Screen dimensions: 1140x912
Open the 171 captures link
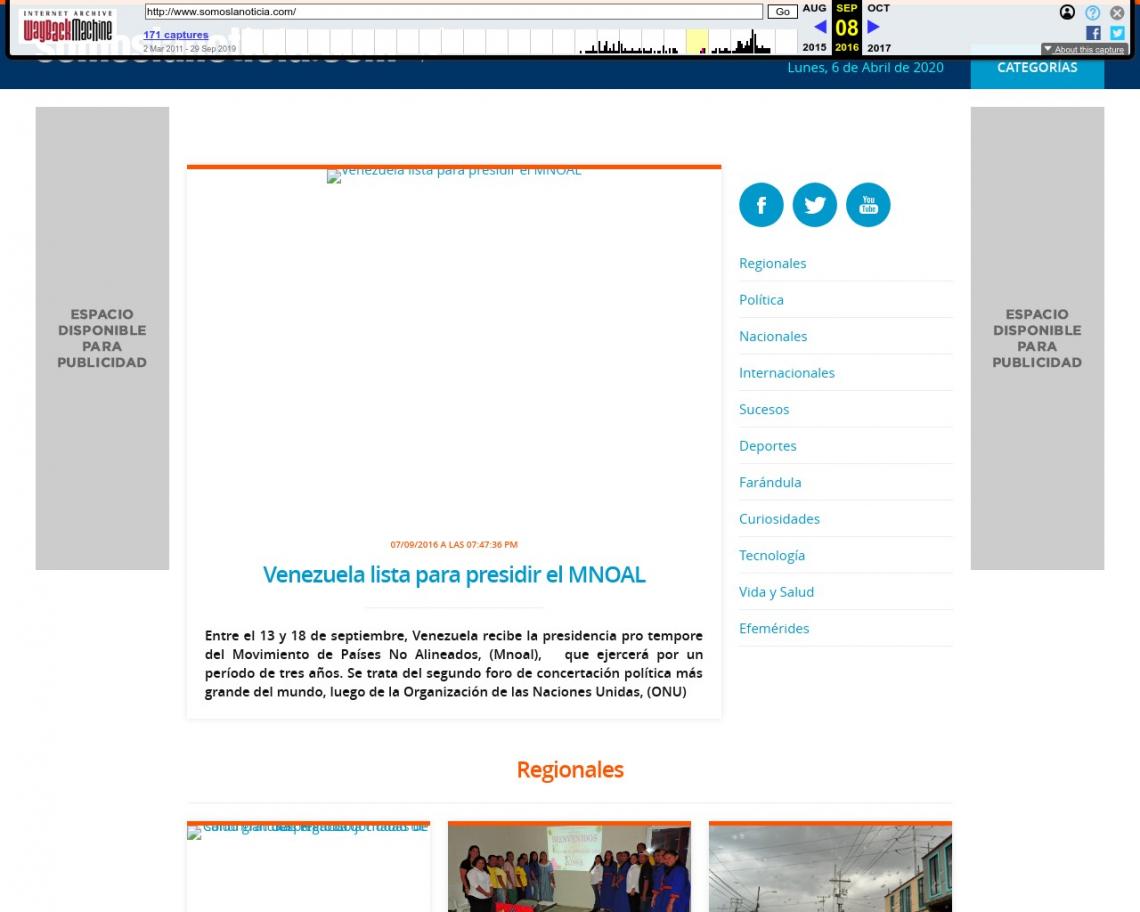(x=176, y=35)
